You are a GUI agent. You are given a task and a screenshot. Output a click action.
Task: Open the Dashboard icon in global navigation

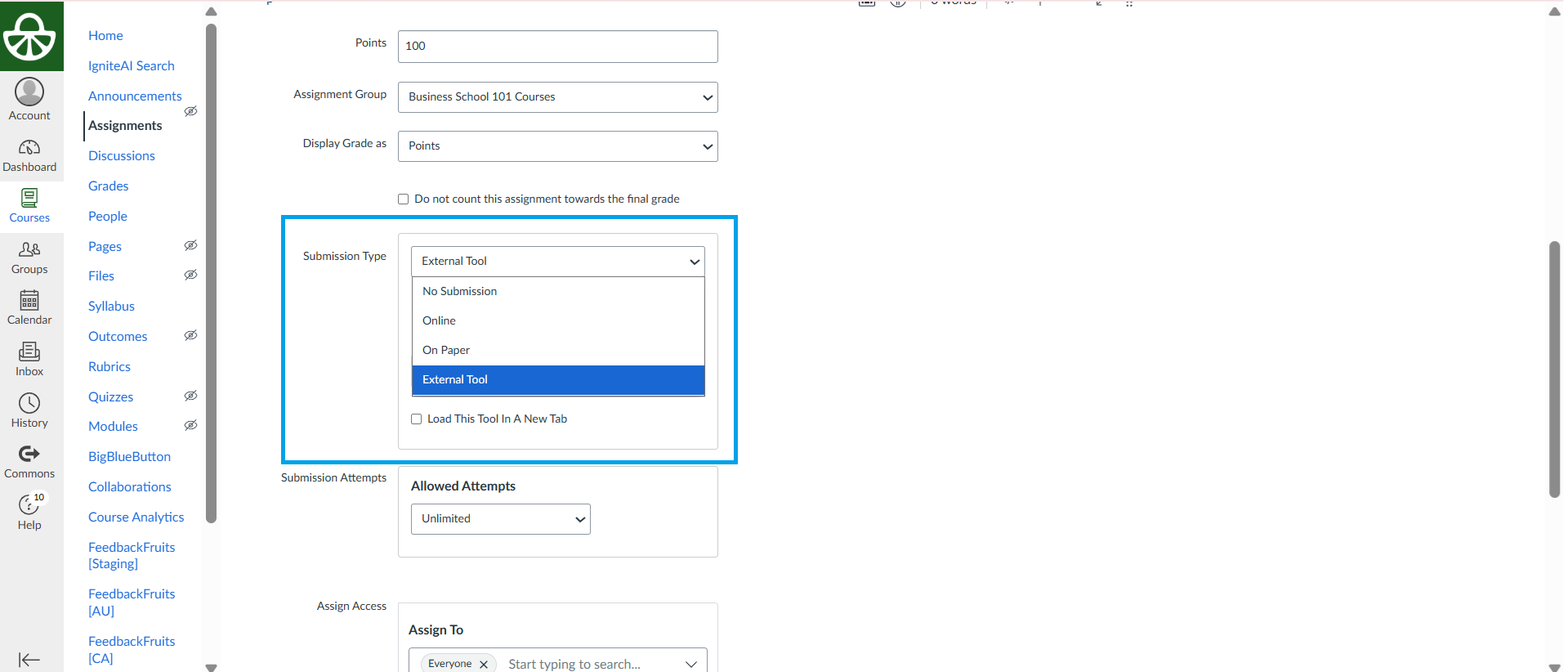(29, 148)
